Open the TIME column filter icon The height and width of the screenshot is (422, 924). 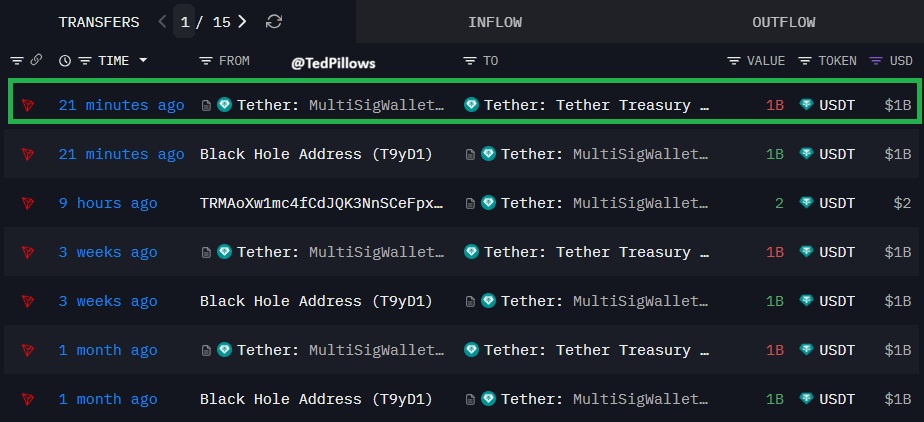pos(85,60)
